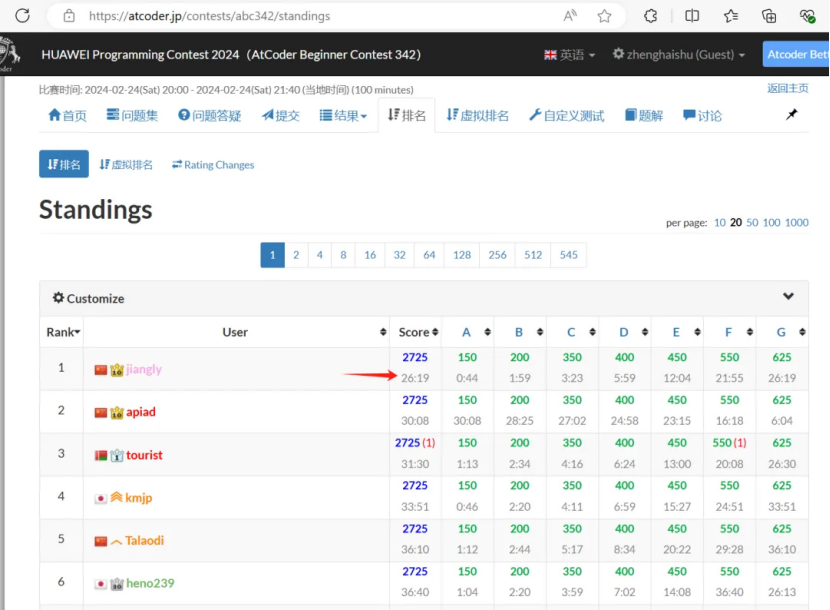Click the 首页 home icon
The width and height of the screenshot is (830, 610).
pyautogui.click(x=52, y=115)
